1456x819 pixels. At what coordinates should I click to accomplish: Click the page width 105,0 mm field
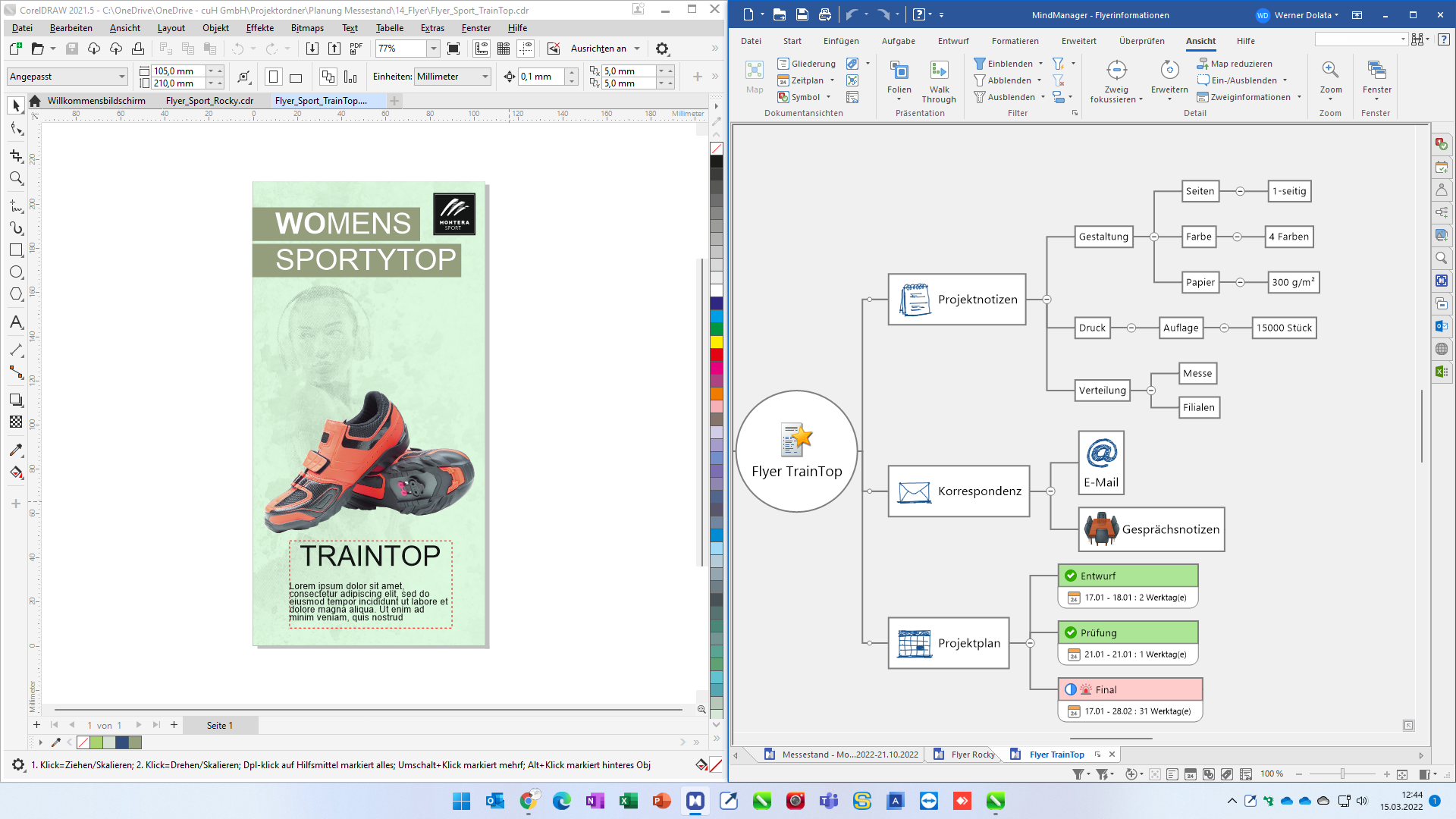point(179,71)
